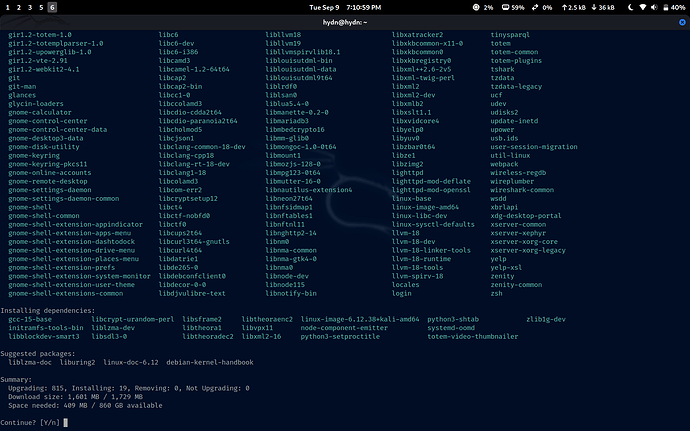This screenshot has height=431, width=690.
Task: Click the hydn@hydn terminal title bar
Action: pyautogui.click(x=345, y=21)
